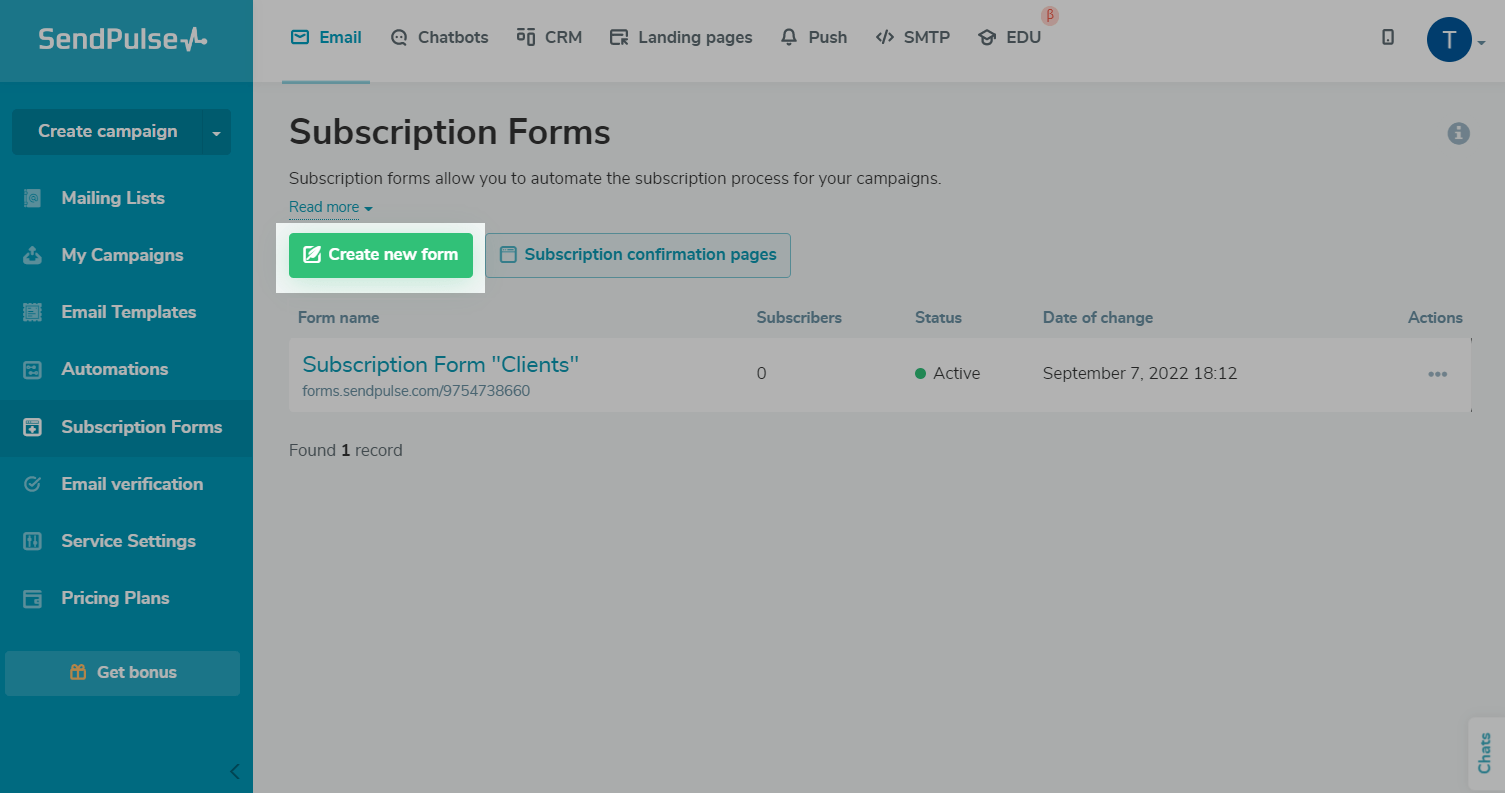1505x793 pixels.
Task: Expand the Read more description
Action: click(330, 207)
